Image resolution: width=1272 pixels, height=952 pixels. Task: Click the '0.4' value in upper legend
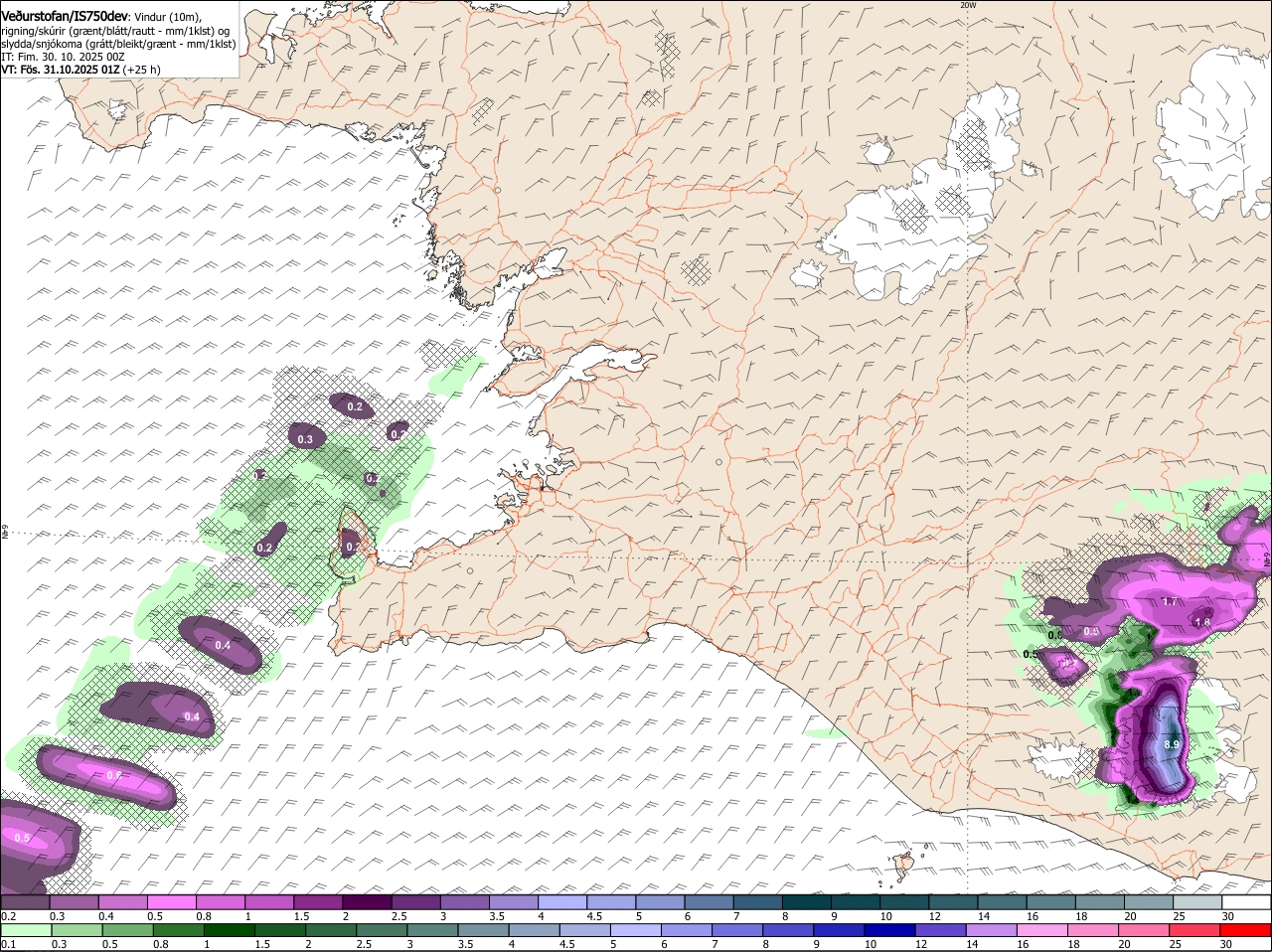pos(105,916)
